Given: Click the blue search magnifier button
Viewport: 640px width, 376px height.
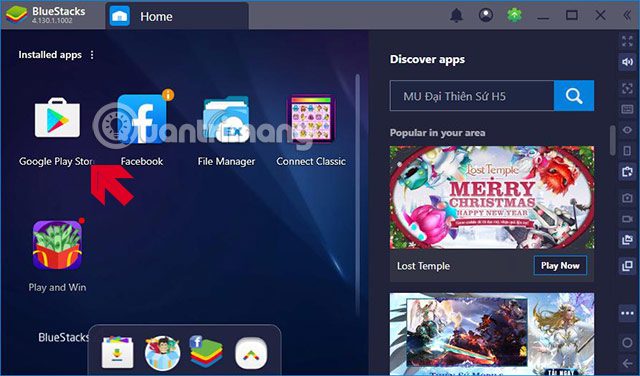Looking at the screenshot, I should click(574, 96).
